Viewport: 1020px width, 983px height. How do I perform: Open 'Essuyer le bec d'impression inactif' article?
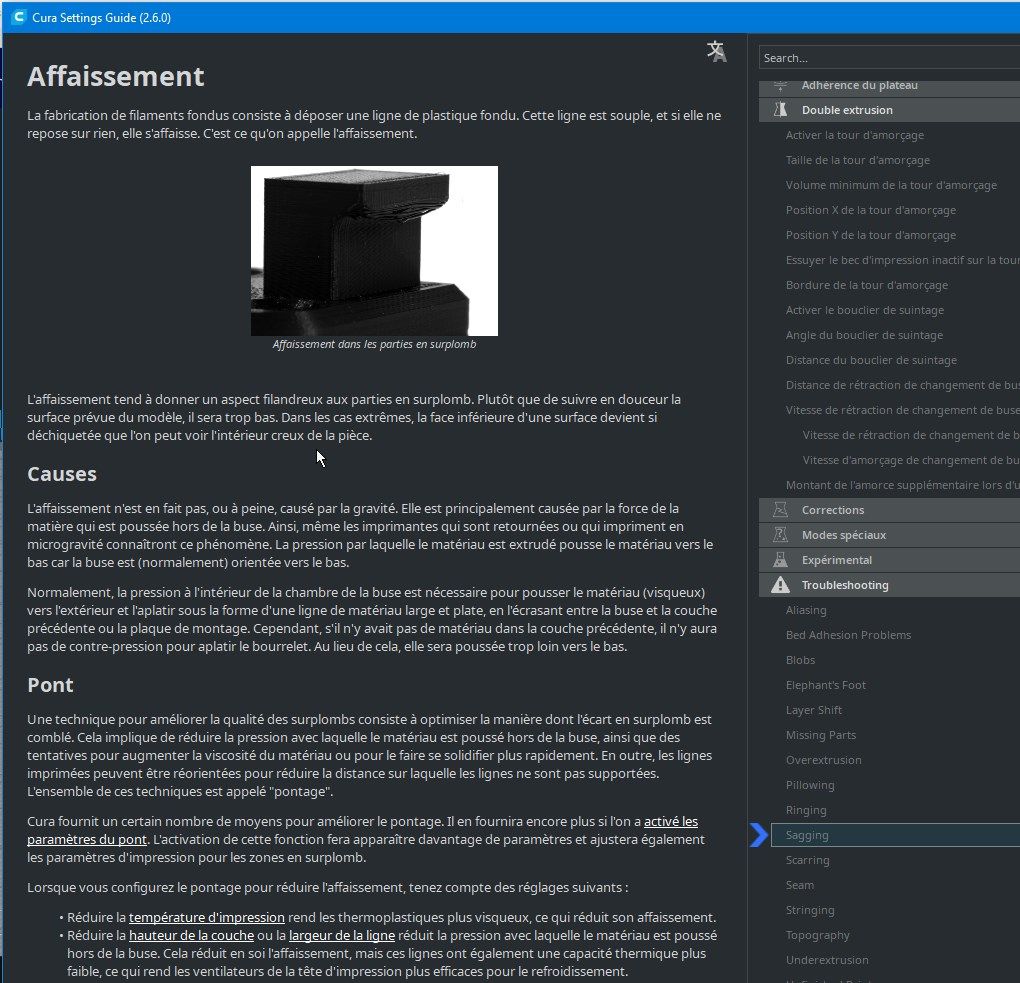[903, 260]
